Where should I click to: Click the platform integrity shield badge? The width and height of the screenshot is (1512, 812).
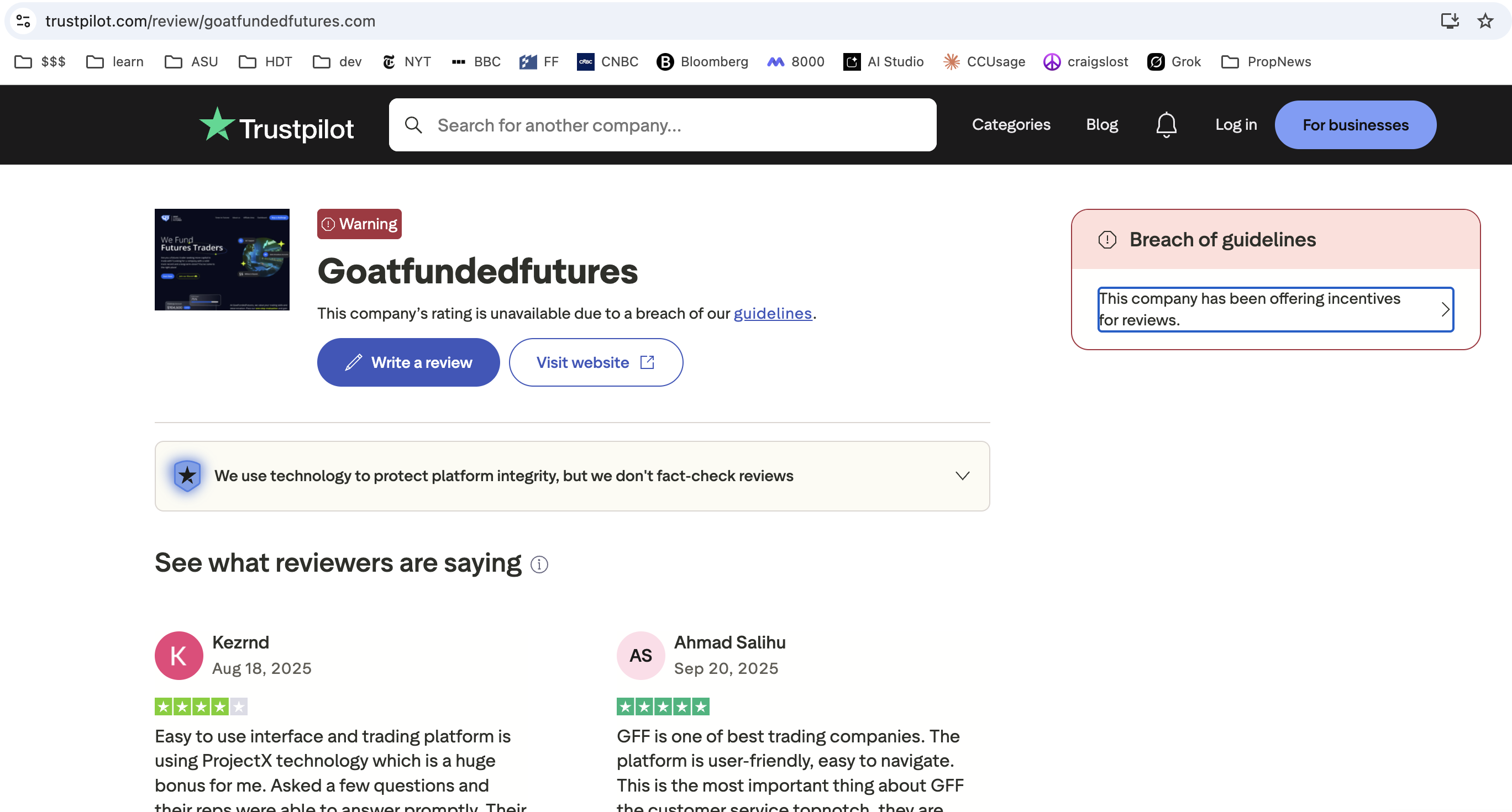tap(187, 476)
